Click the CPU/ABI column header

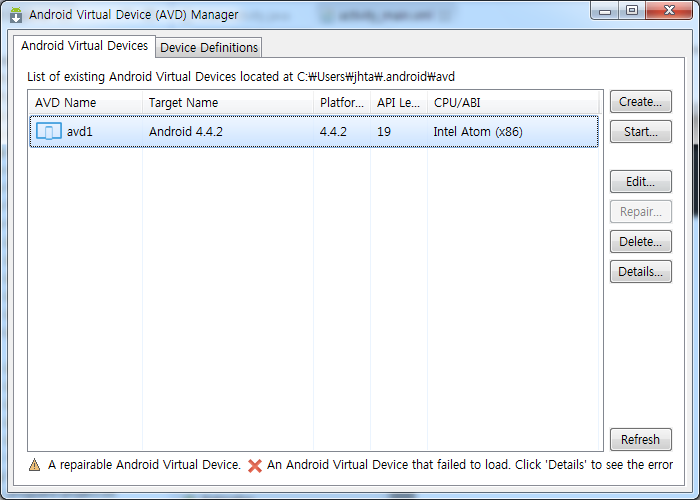pyautogui.click(x=513, y=103)
